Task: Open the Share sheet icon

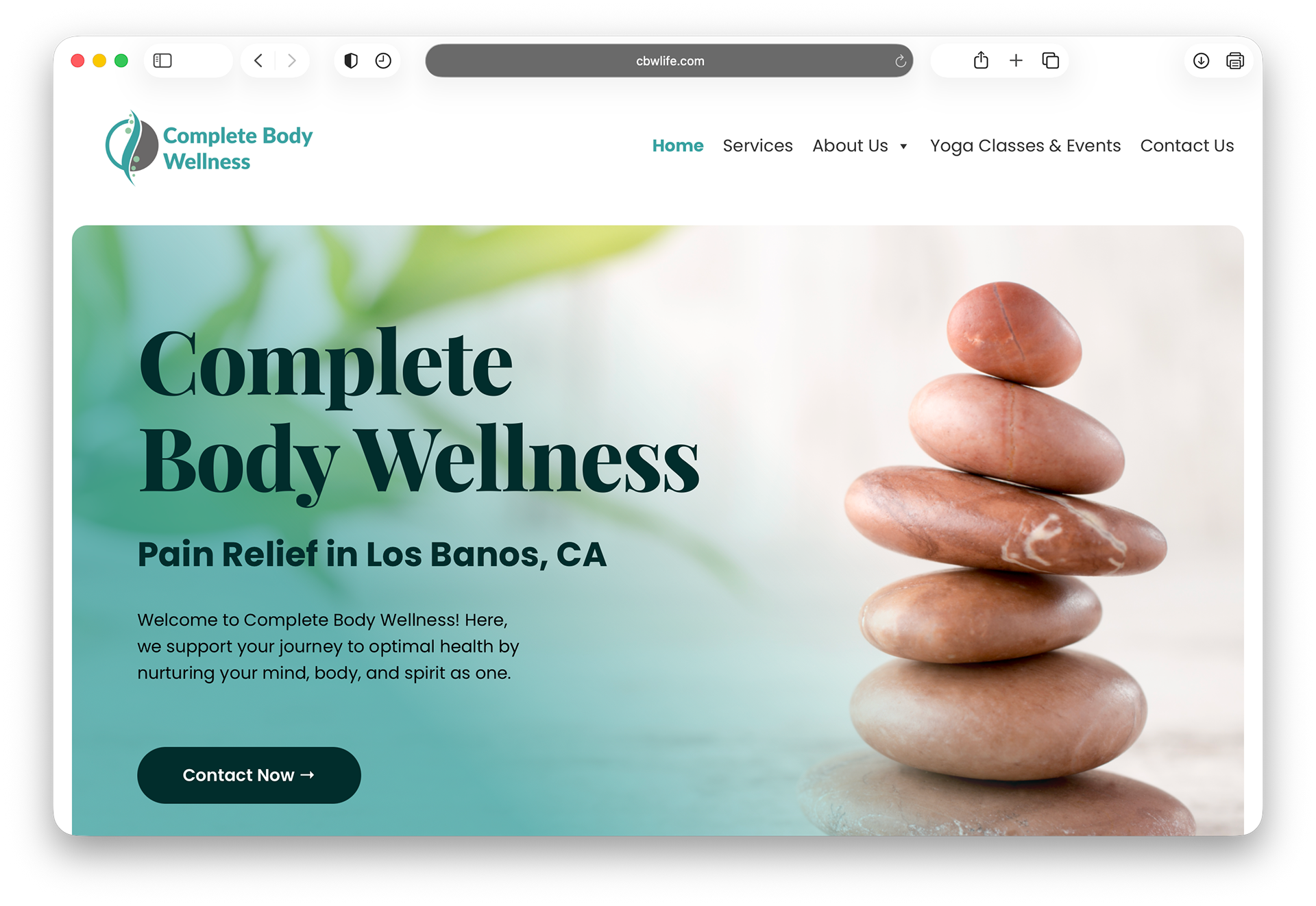Action: (981, 60)
